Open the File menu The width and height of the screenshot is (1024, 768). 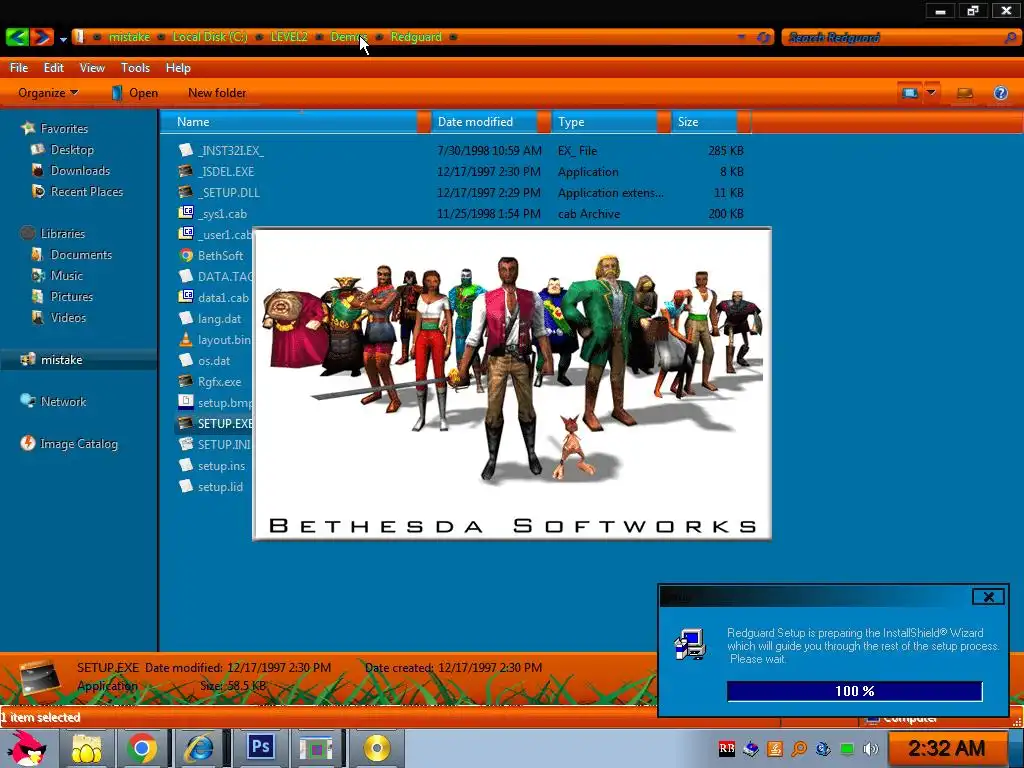click(18, 68)
